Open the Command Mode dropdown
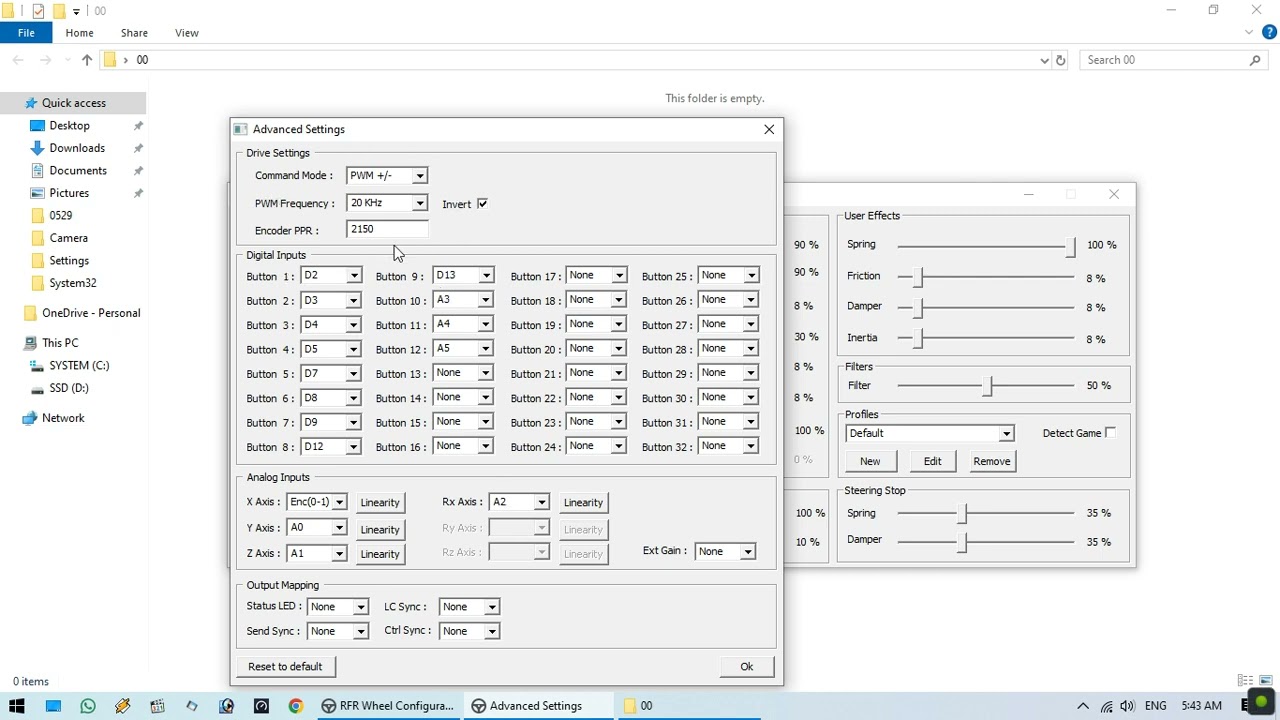The width and height of the screenshot is (1280, 720). click(420, 175)
